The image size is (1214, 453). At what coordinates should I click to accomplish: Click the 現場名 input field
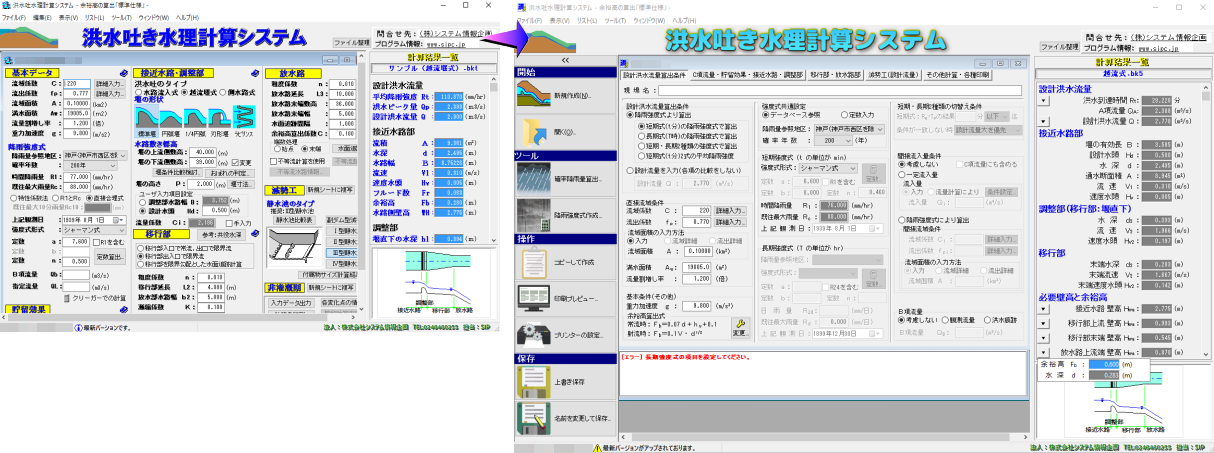pos(838,90)
